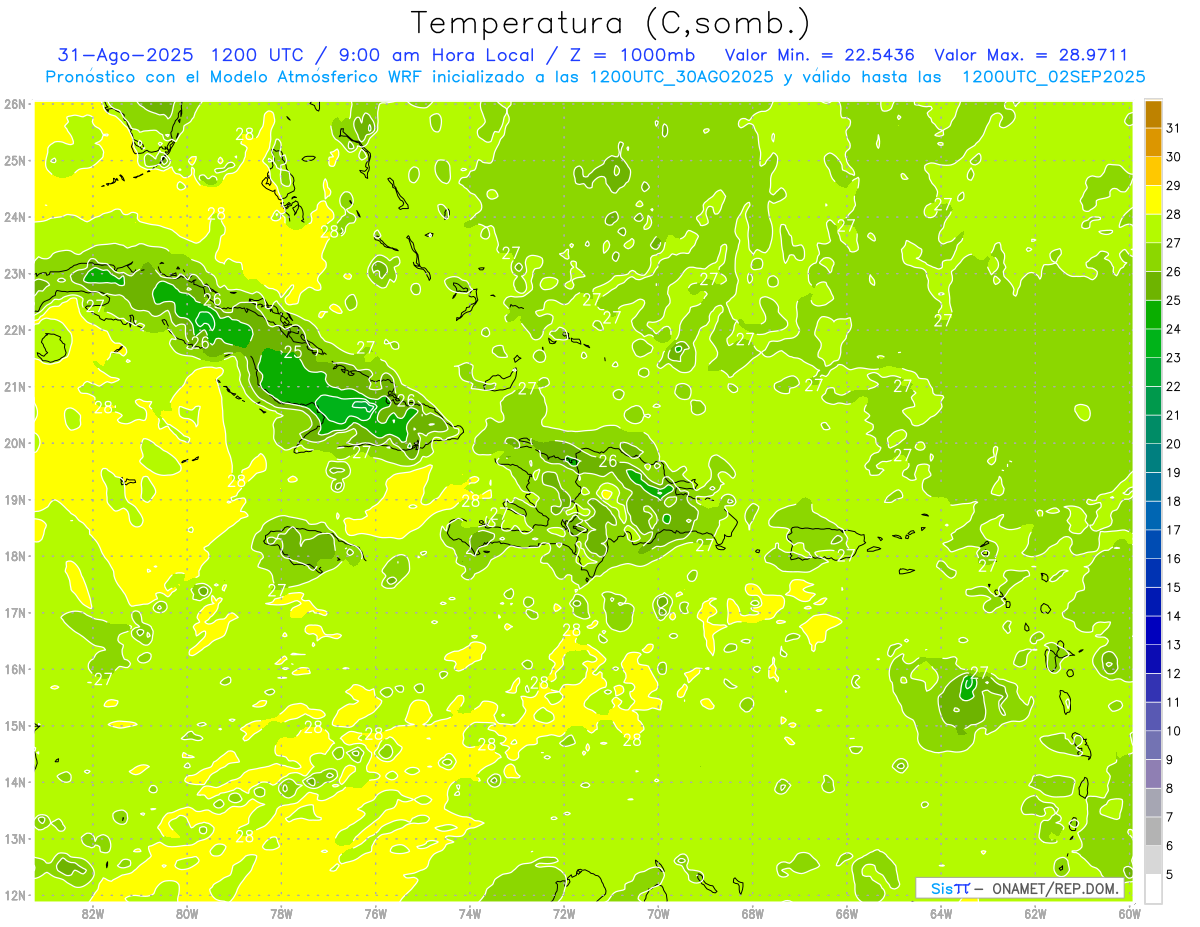Viewport: 1200px width, 927px height.
Task: Click the white legend swatch below 5
Action: click(x=1153, y=888)
